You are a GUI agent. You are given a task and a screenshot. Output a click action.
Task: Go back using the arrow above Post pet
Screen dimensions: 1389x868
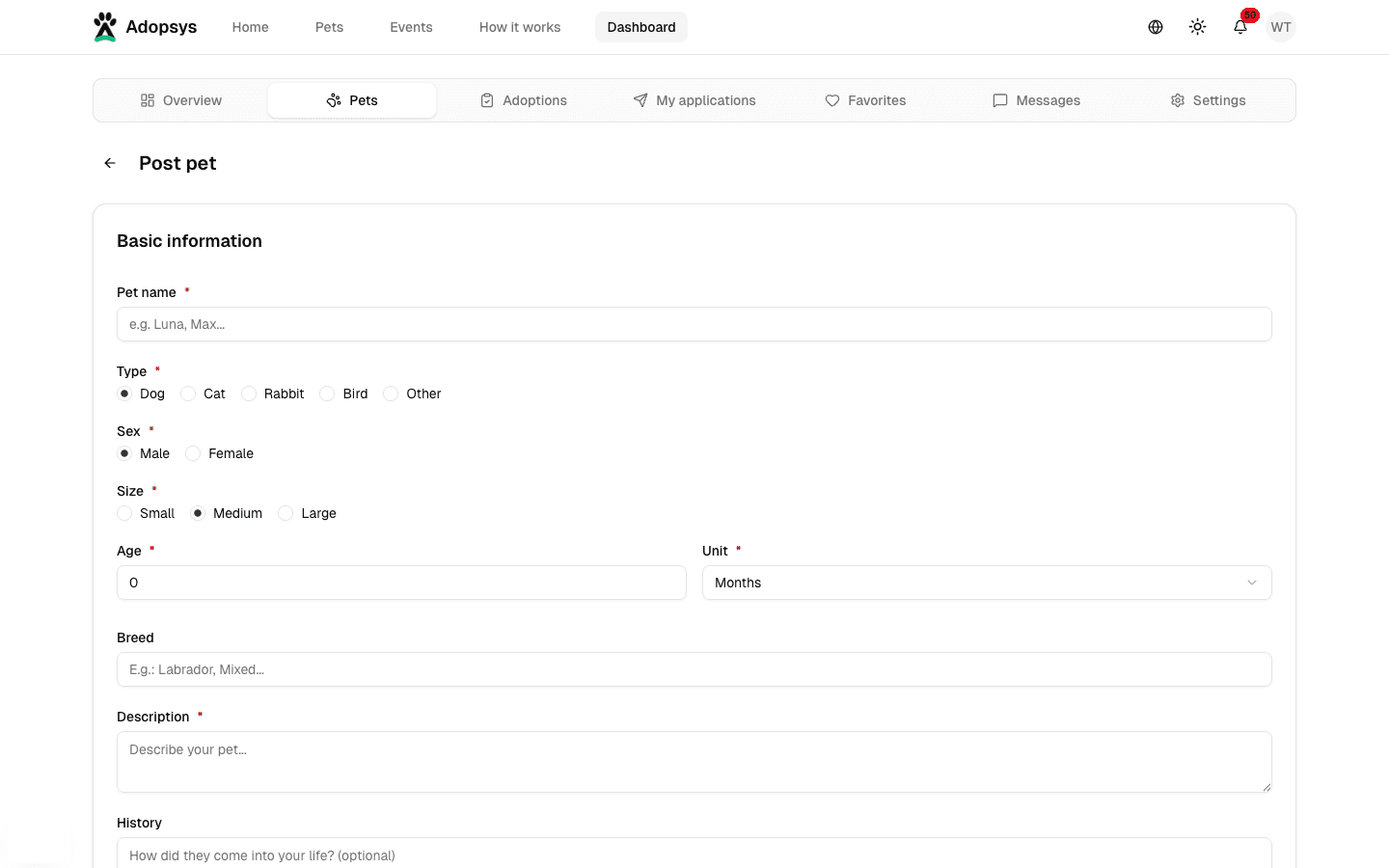[x=109, y=162]
